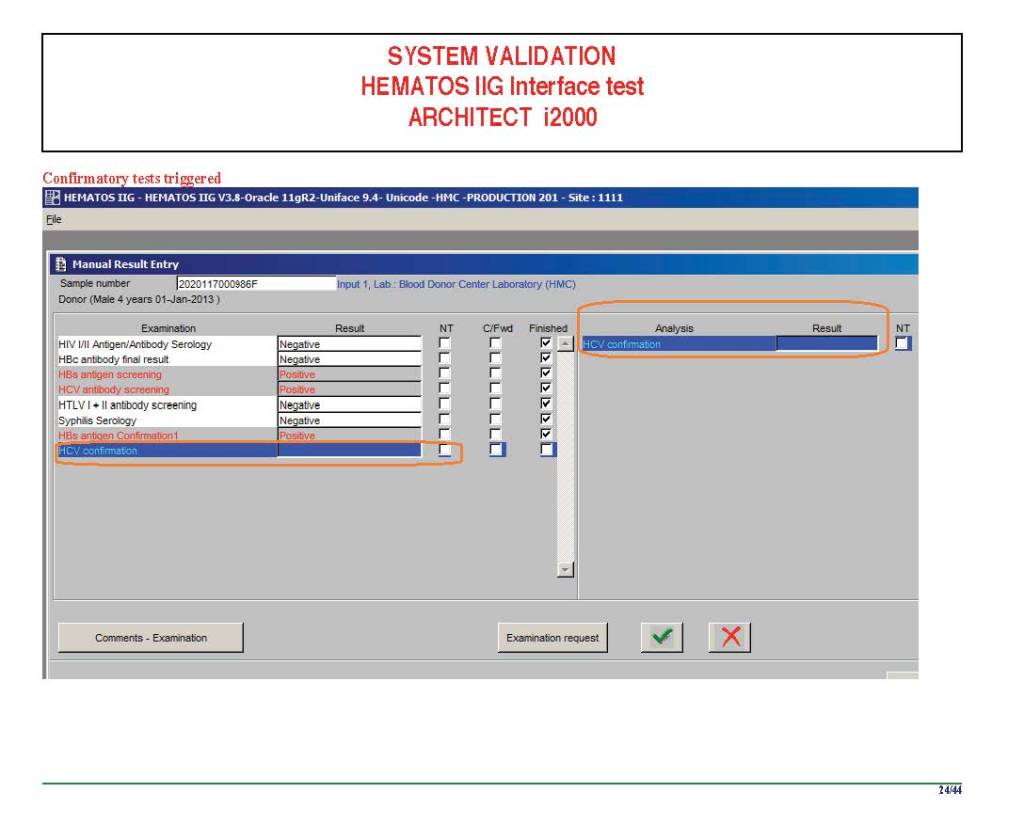
Task: Click the Comments - Examination button
Action: coord(151,638)
